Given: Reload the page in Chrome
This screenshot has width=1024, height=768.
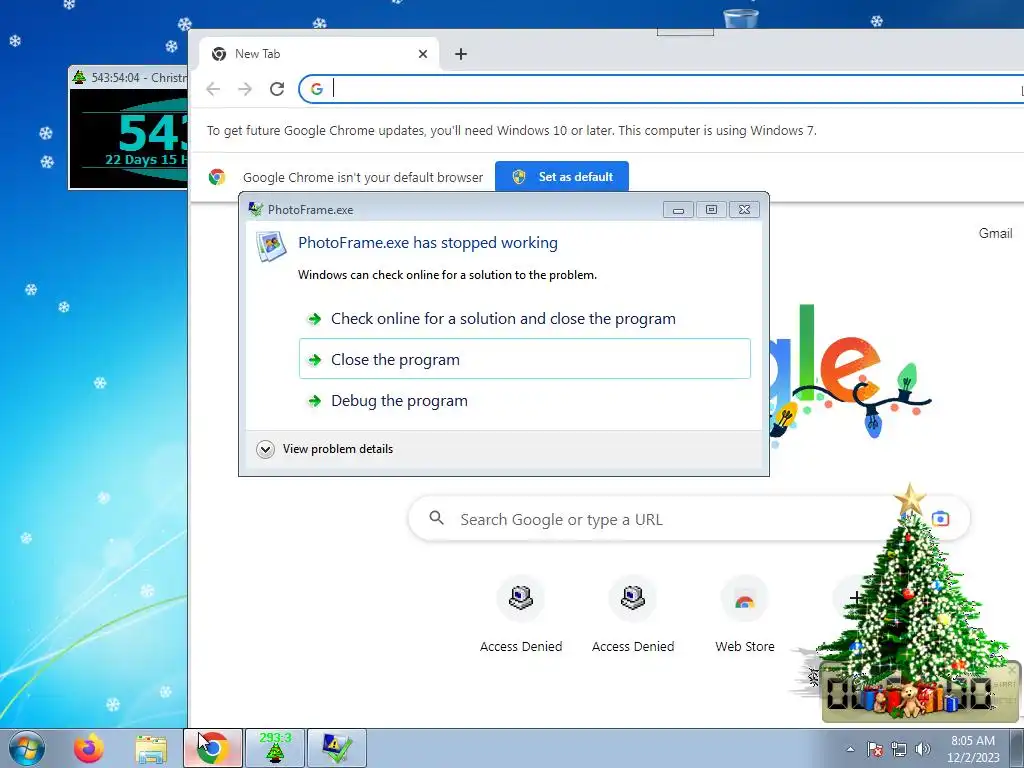Looking at the screenshot, I should click(x=277, y=89).
